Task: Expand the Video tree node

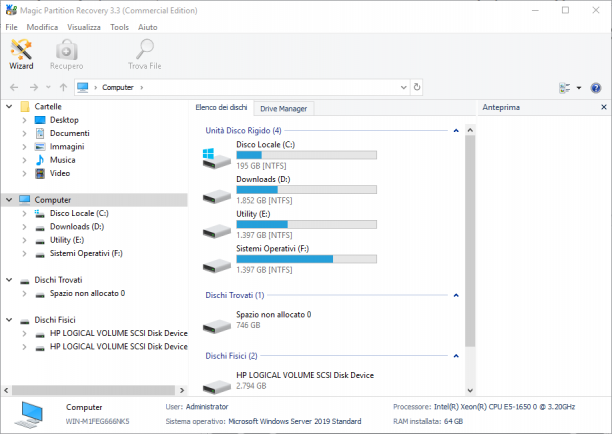Action: pyautogui.click(x=24, y=173)
